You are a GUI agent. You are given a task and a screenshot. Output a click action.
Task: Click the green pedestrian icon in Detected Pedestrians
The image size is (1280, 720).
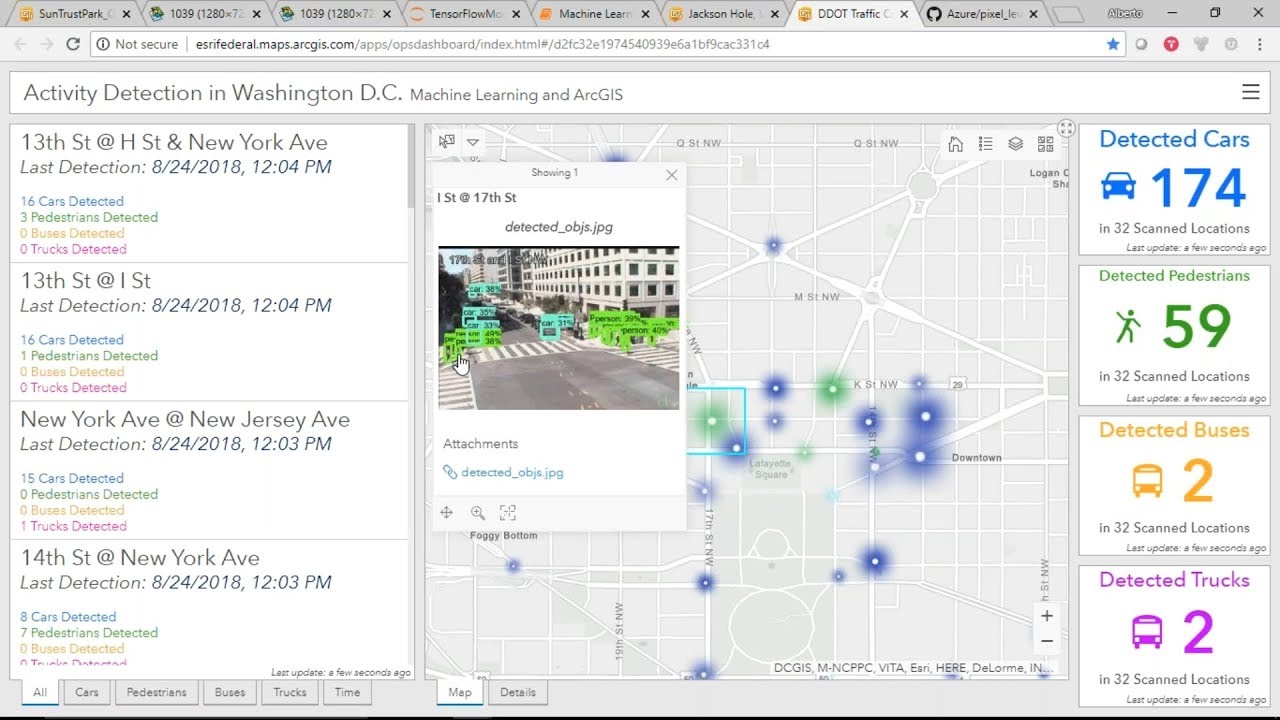click(x=1128, y=326)
